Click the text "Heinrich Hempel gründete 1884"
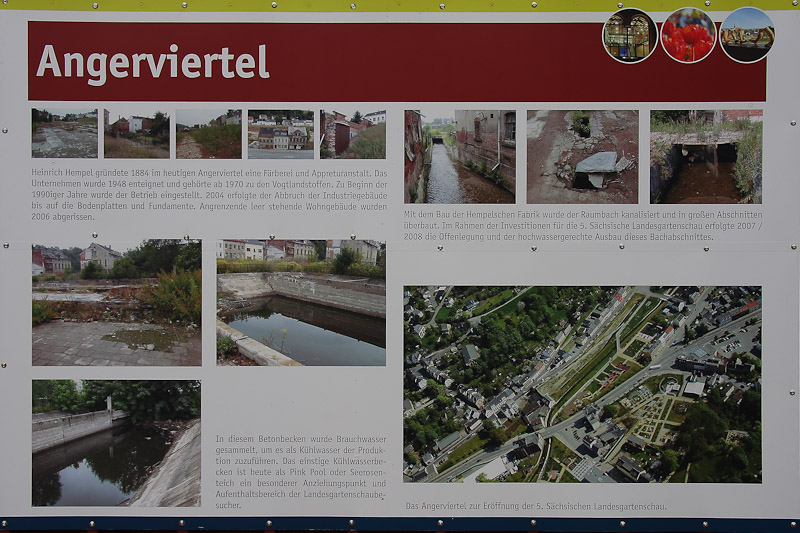 [x=90, y=173]
